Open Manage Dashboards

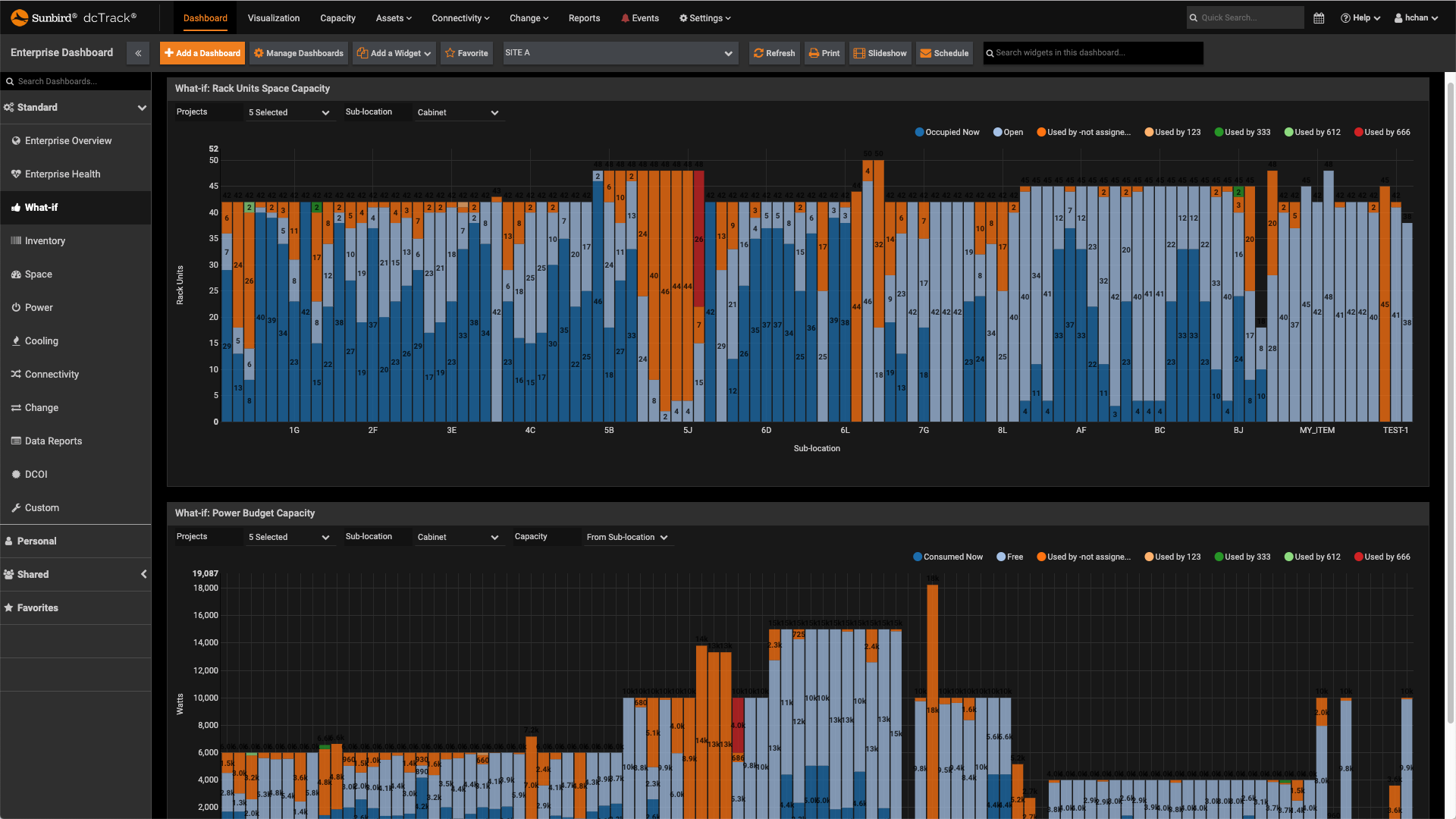coord(299,53)
